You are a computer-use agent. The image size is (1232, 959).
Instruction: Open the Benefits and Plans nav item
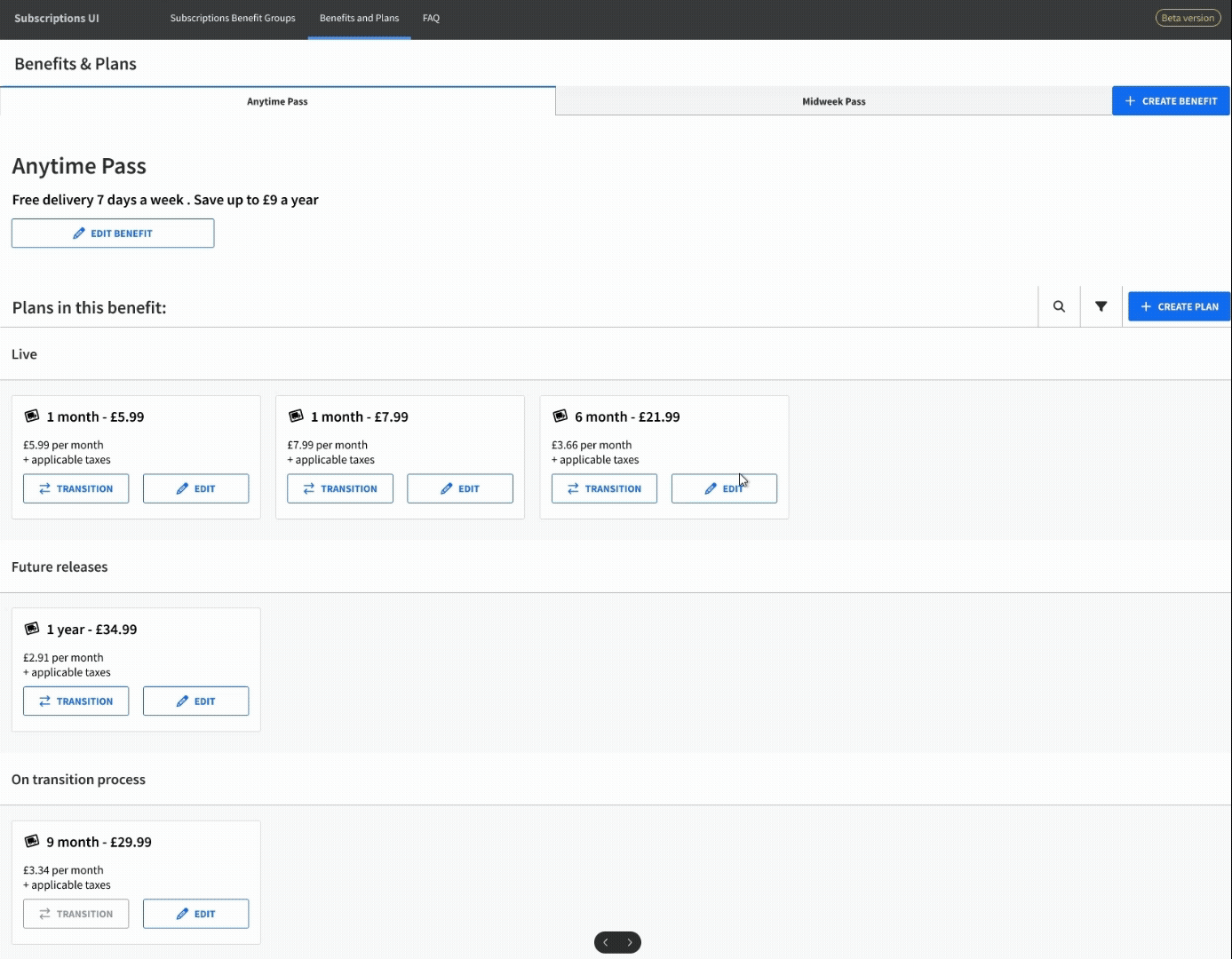tap(359, 18)
